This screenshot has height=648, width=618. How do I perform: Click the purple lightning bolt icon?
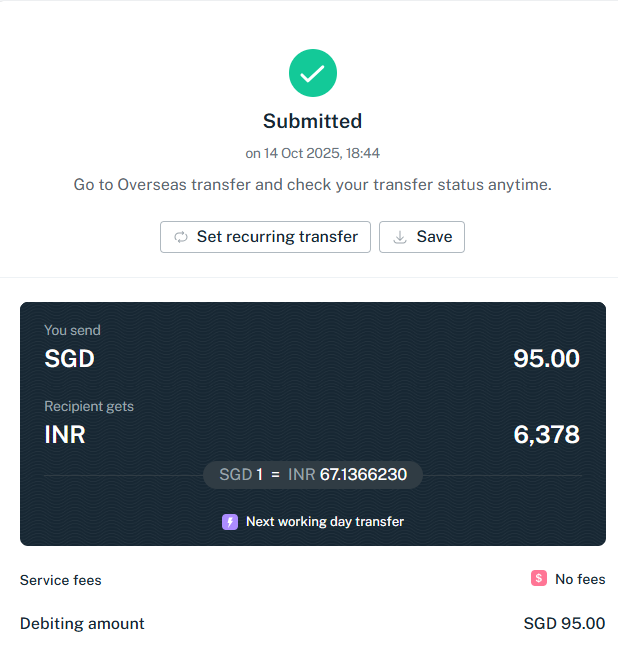230,521
